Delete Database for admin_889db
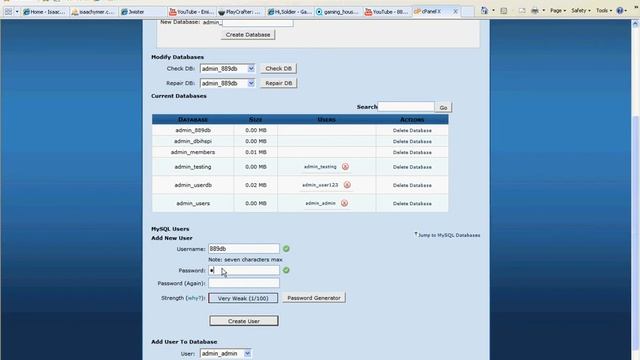Screen dimensions: 640x360 pyautogui.click(x=412, y=131)
